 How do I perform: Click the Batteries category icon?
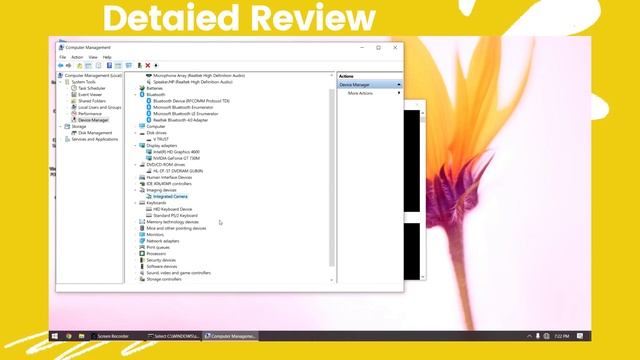click(142, 88)
